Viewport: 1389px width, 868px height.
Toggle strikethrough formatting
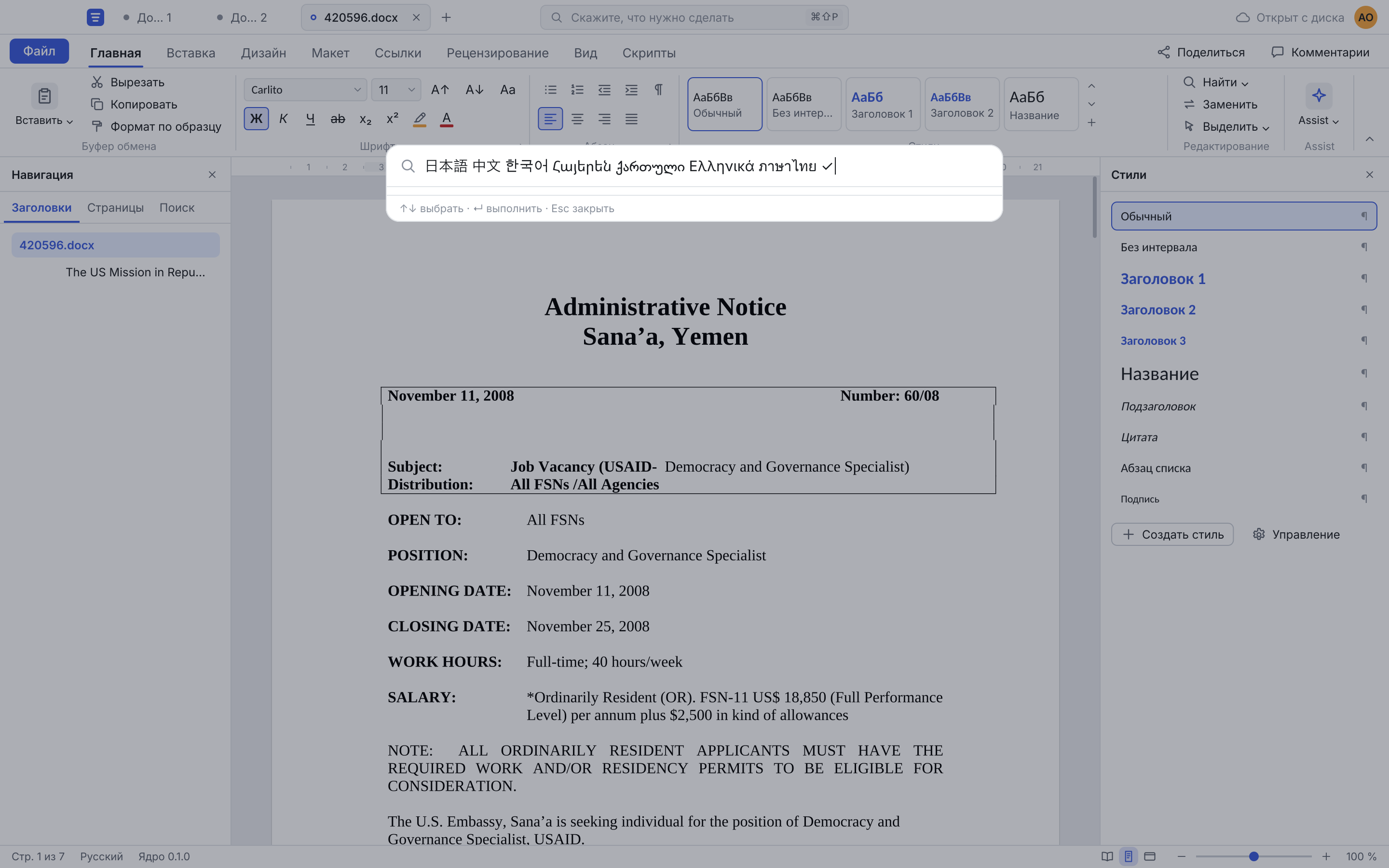click(338, 119)
